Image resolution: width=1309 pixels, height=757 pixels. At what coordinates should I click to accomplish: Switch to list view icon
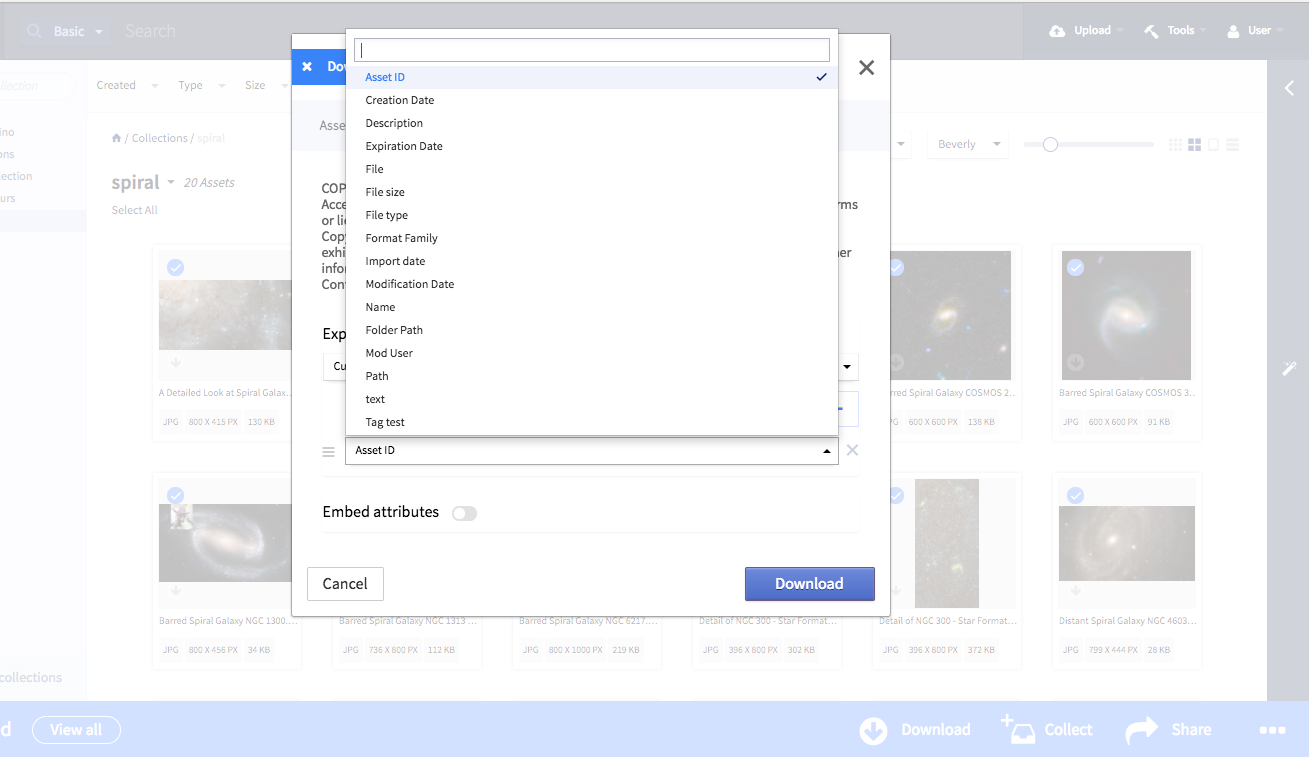(x=1232, y=145)
